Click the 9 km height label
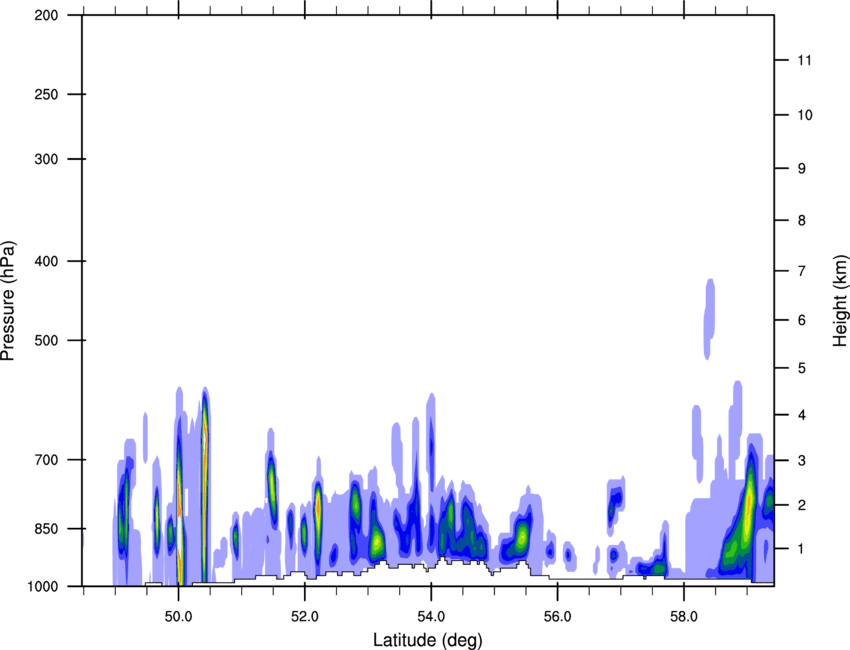Image resolution: width=850 pixels, height=650 pixels. 802,169
